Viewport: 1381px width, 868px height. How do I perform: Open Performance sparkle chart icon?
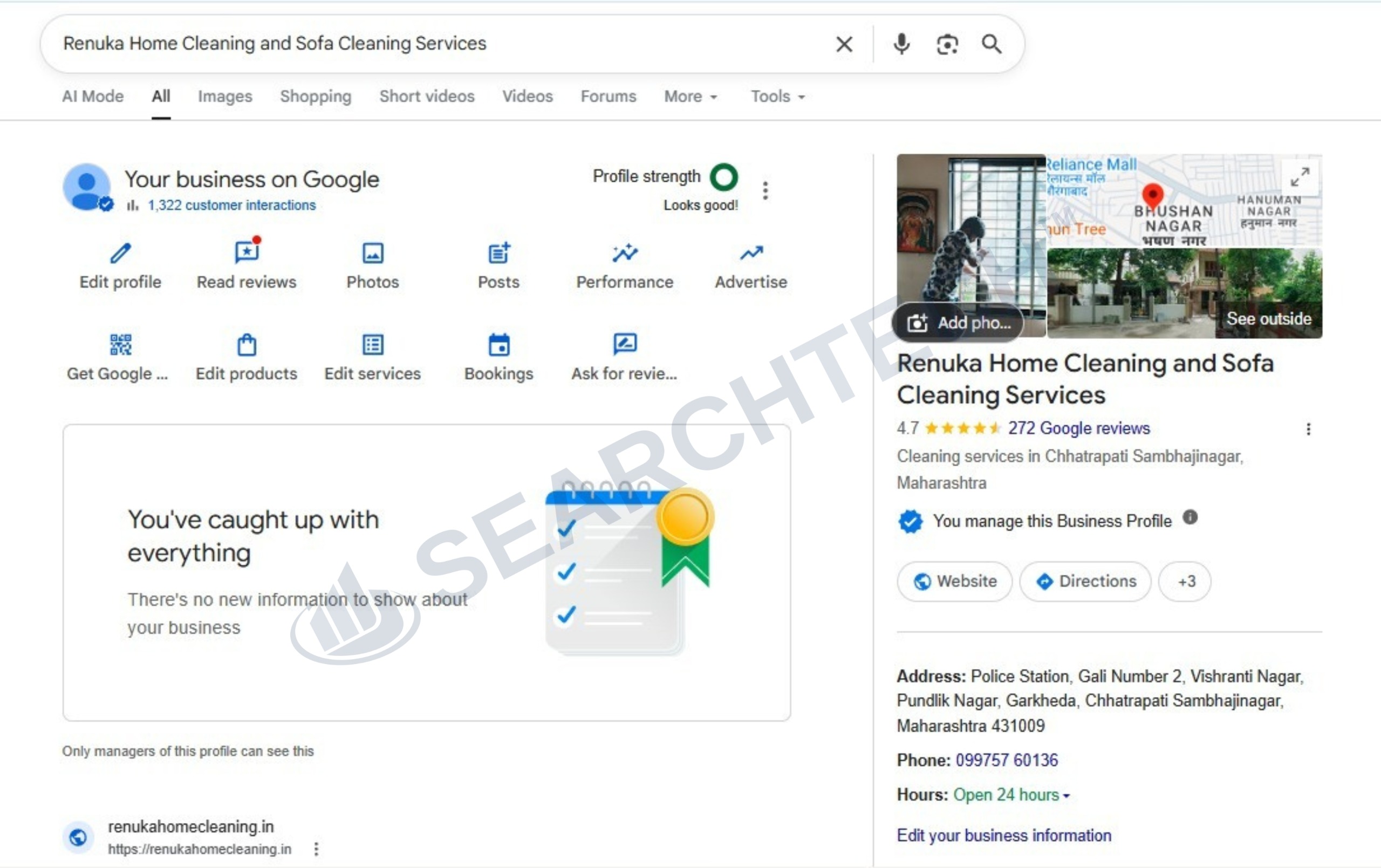point(625,252)
